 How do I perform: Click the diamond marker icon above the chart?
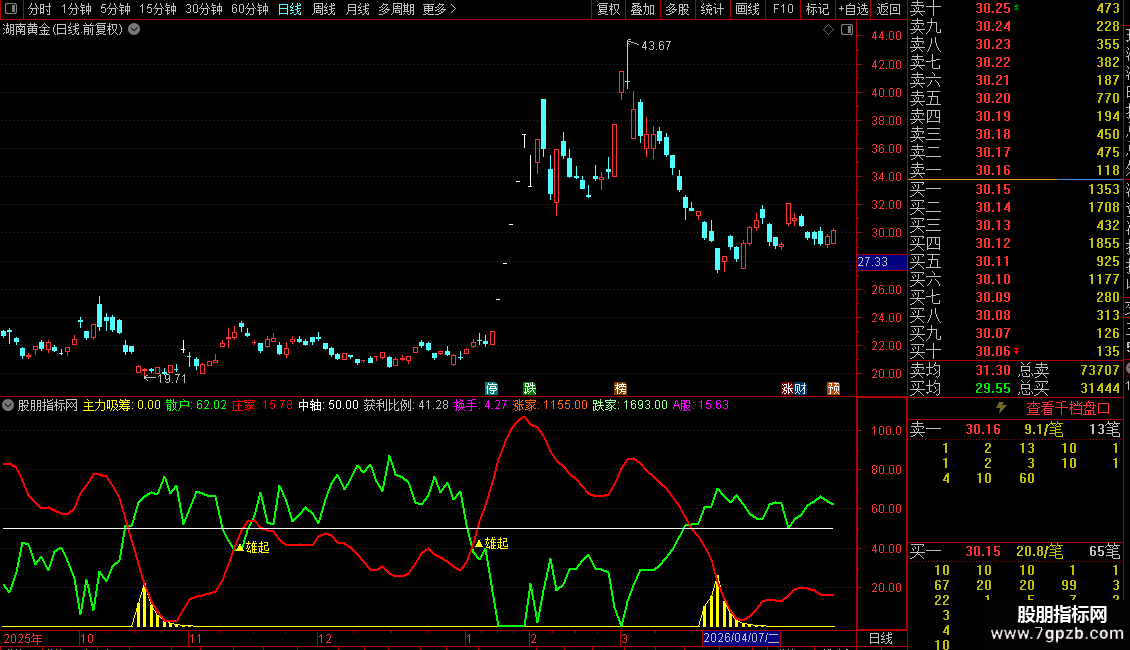828,30
